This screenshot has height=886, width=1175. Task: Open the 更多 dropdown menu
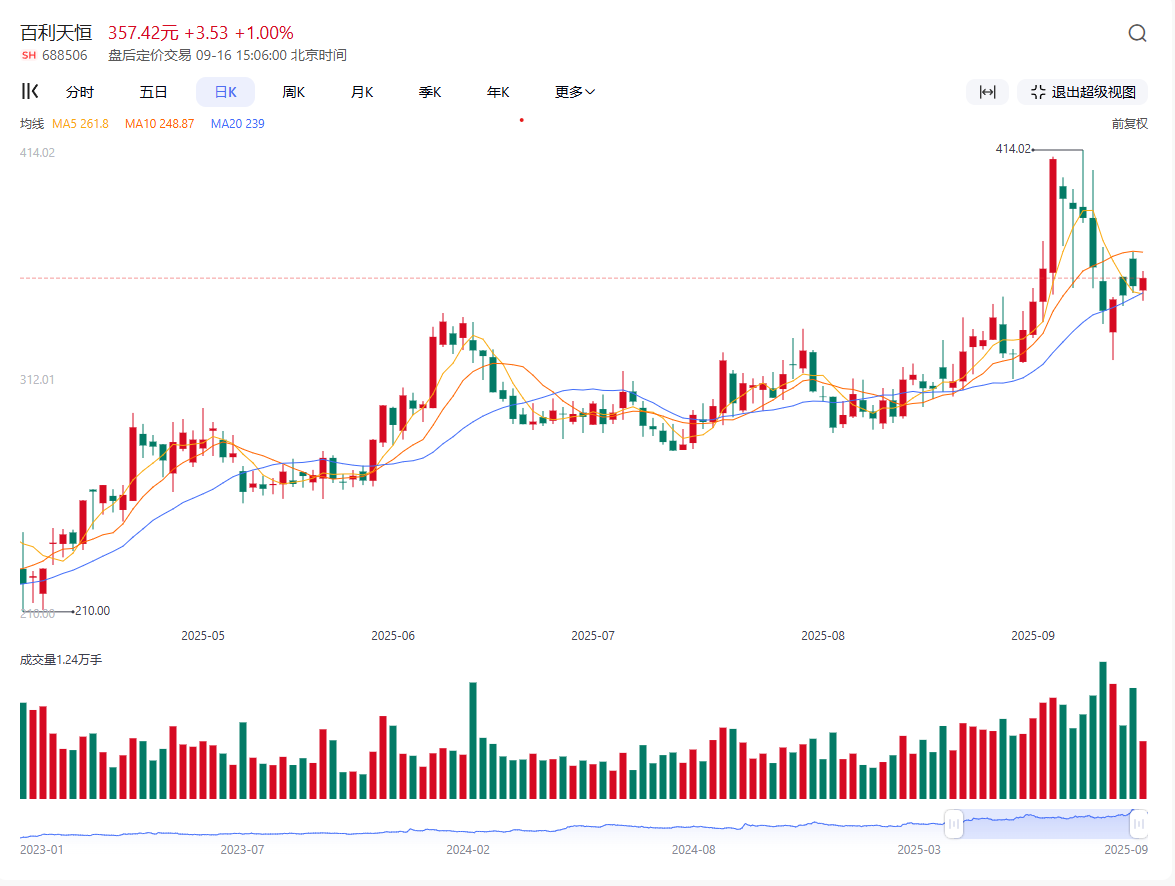pyautogui.click(x=575, y=92)
